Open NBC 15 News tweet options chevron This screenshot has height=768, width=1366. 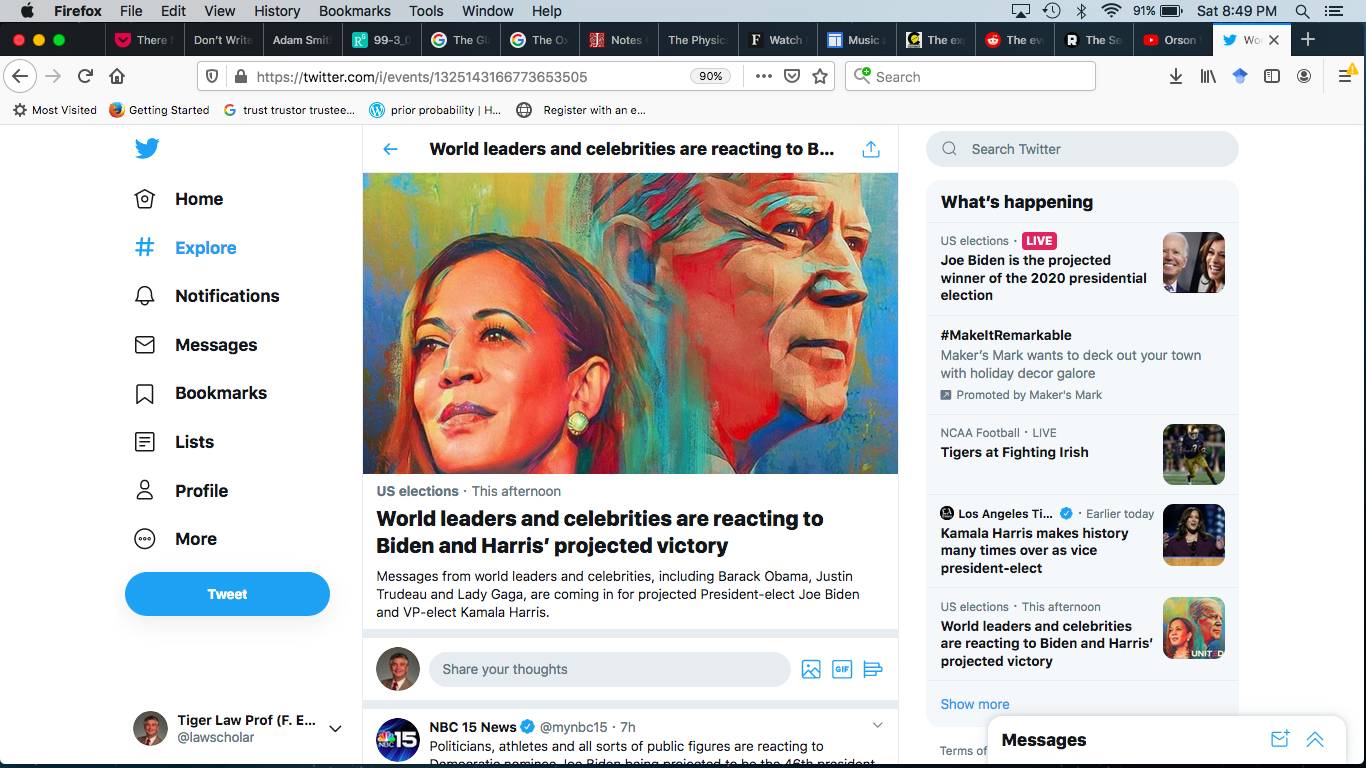pyautogui.click(x=877, y=725)
